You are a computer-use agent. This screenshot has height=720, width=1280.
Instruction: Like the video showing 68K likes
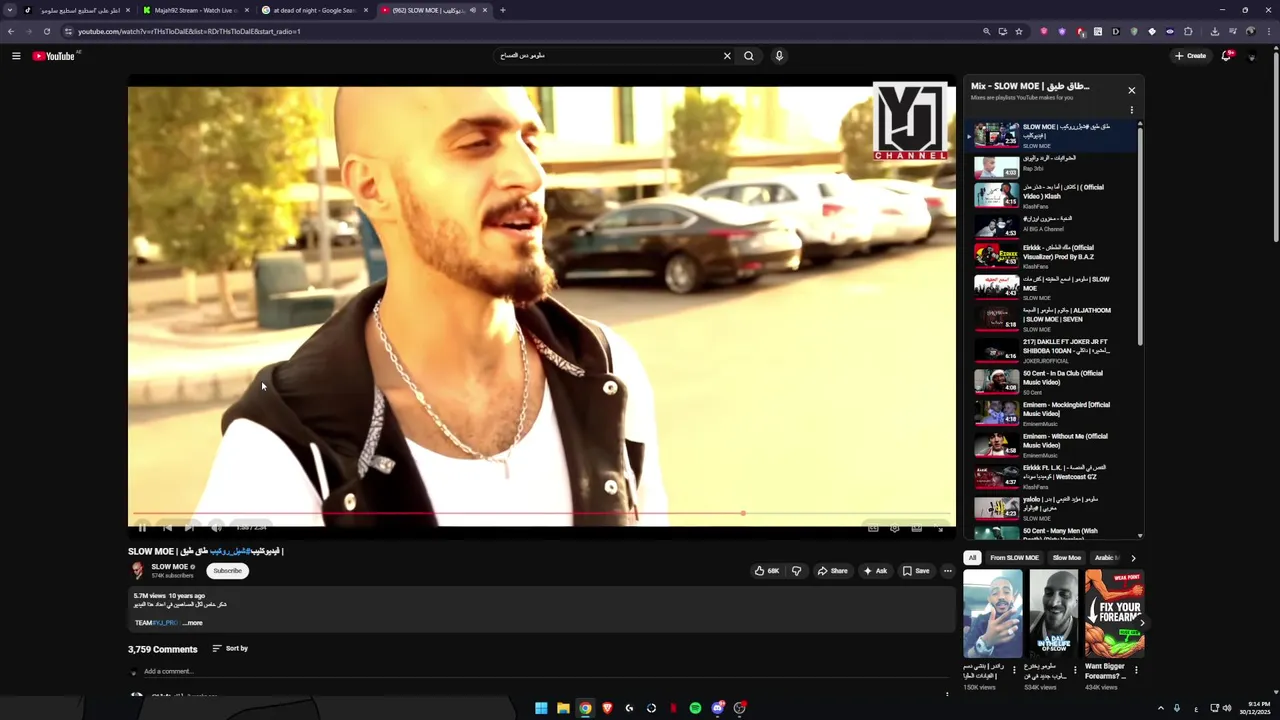point(767,571)
